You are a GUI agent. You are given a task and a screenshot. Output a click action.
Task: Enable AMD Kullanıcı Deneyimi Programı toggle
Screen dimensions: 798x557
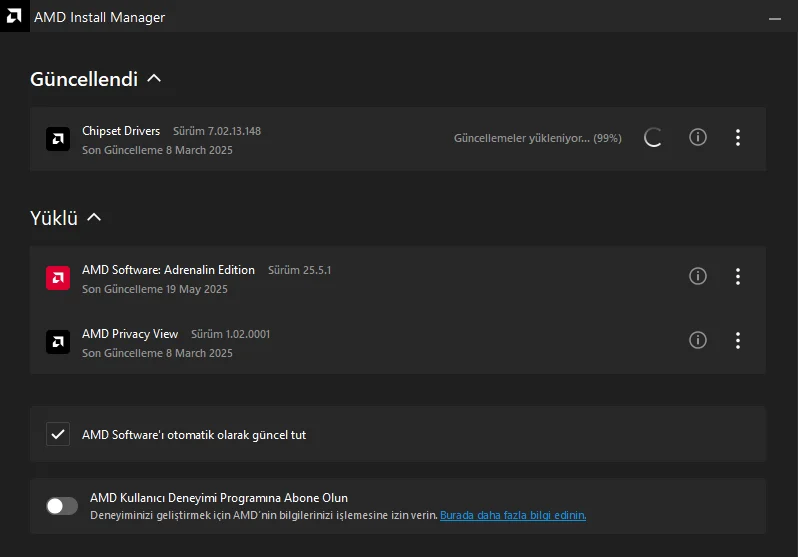pyautogui.click(x=62, y=506)
